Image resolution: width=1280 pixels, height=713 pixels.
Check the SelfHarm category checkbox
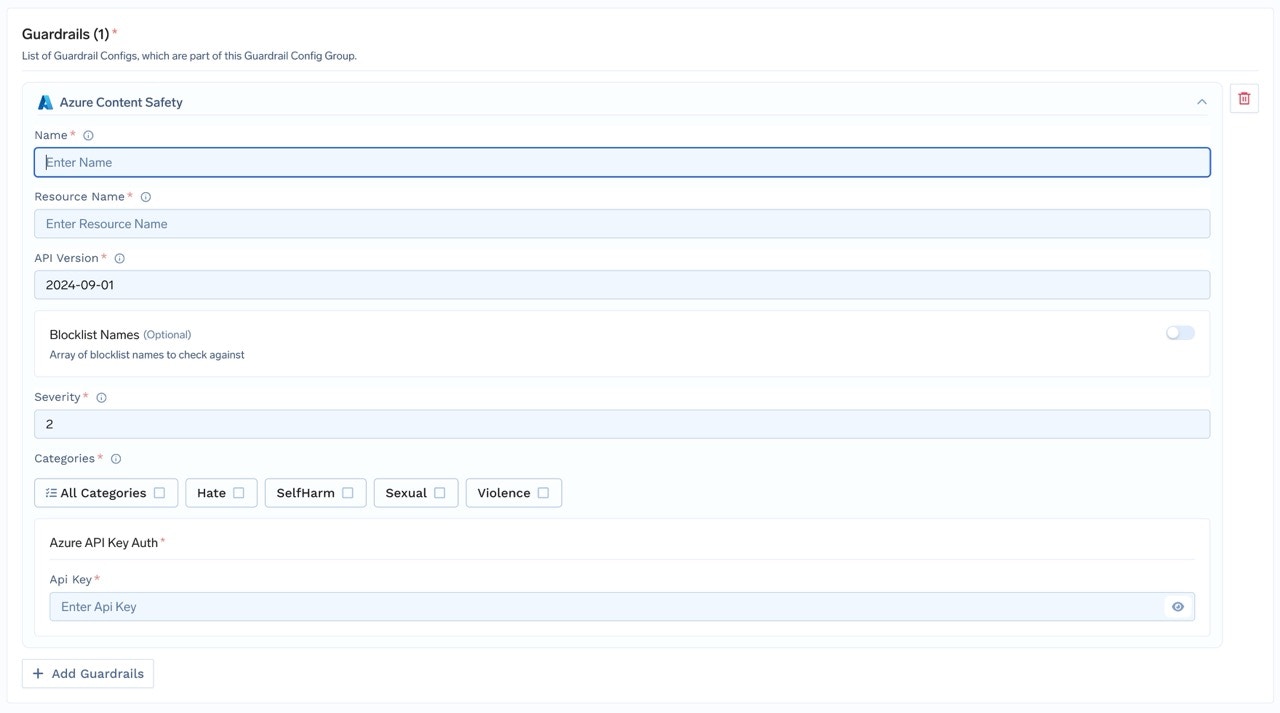click(347, 493)
